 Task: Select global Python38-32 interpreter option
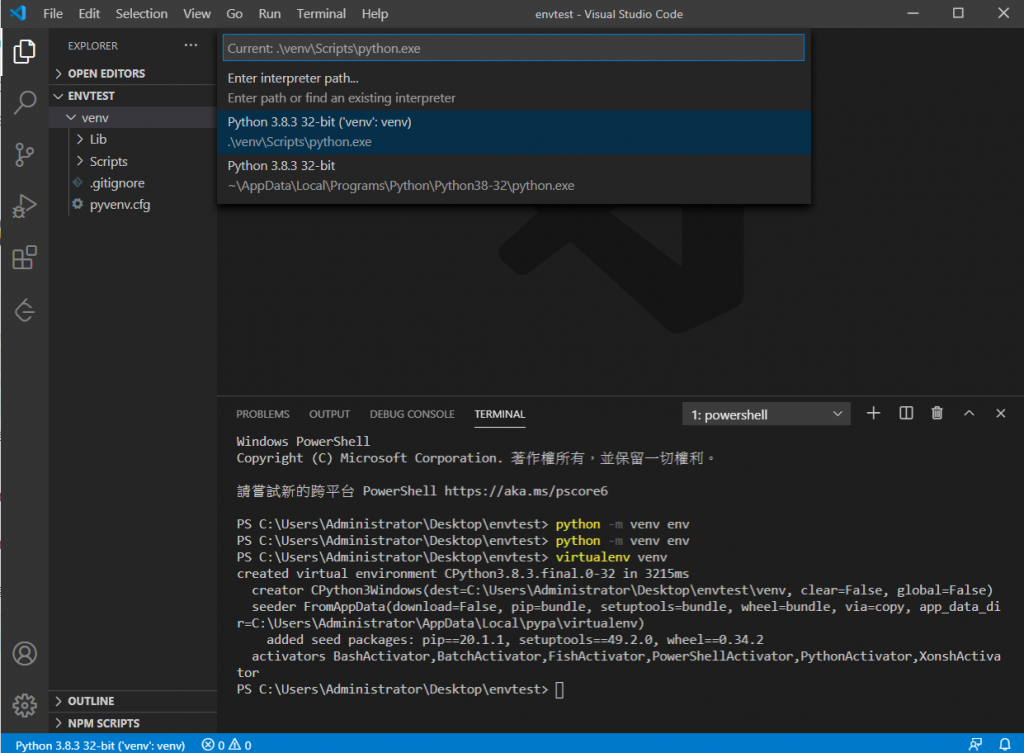pyautogui.click(x=514, y=176)
